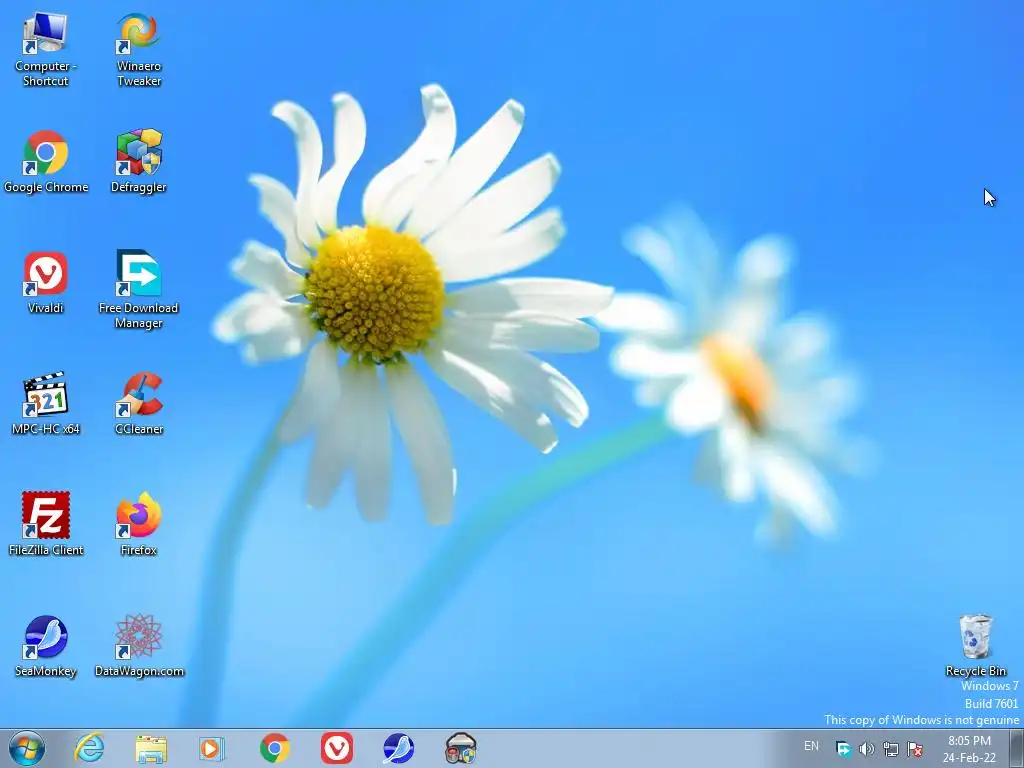The height and width of the screenshot is (768, 1024).
Task: Open the volume speaker tray icon
Action: coord(867,748)
